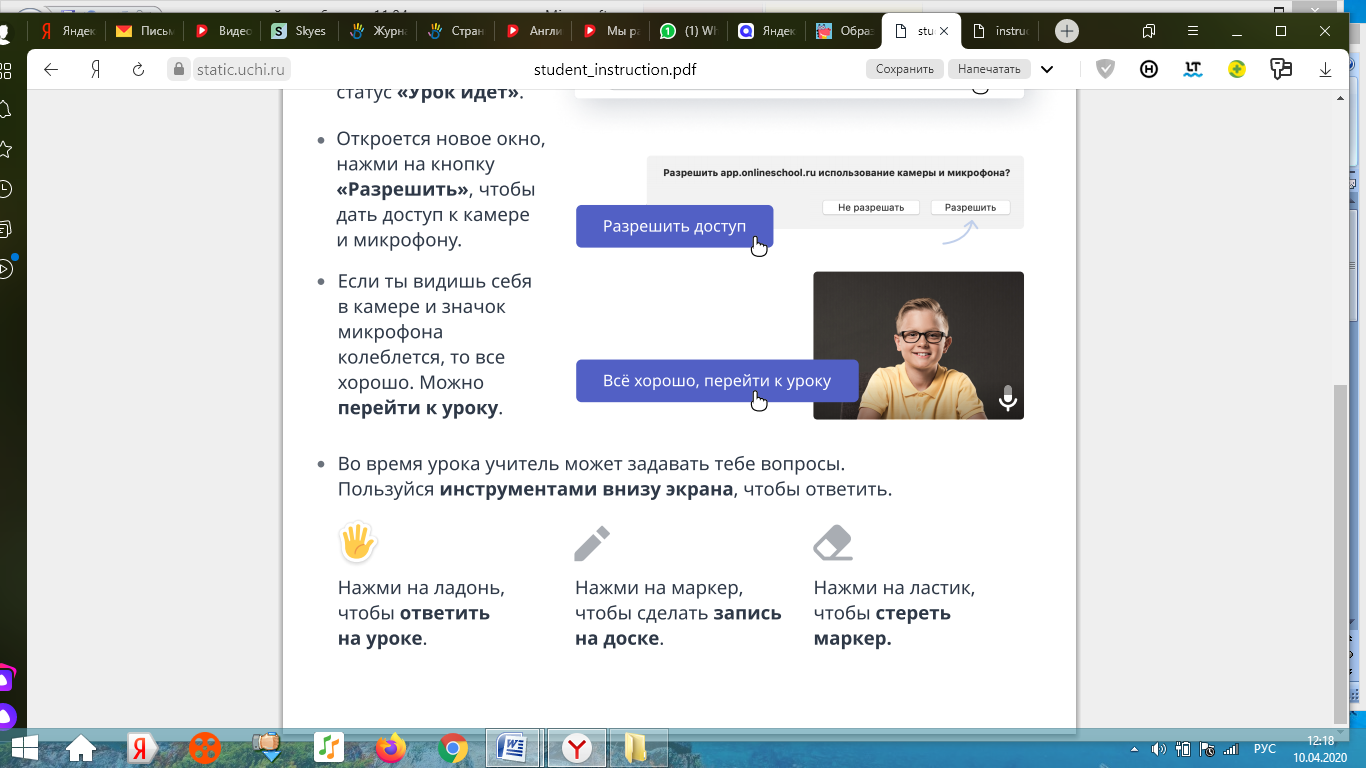Open the orange film reel app
Screen dimensions: 1366x768
click(x=204, y=747)
